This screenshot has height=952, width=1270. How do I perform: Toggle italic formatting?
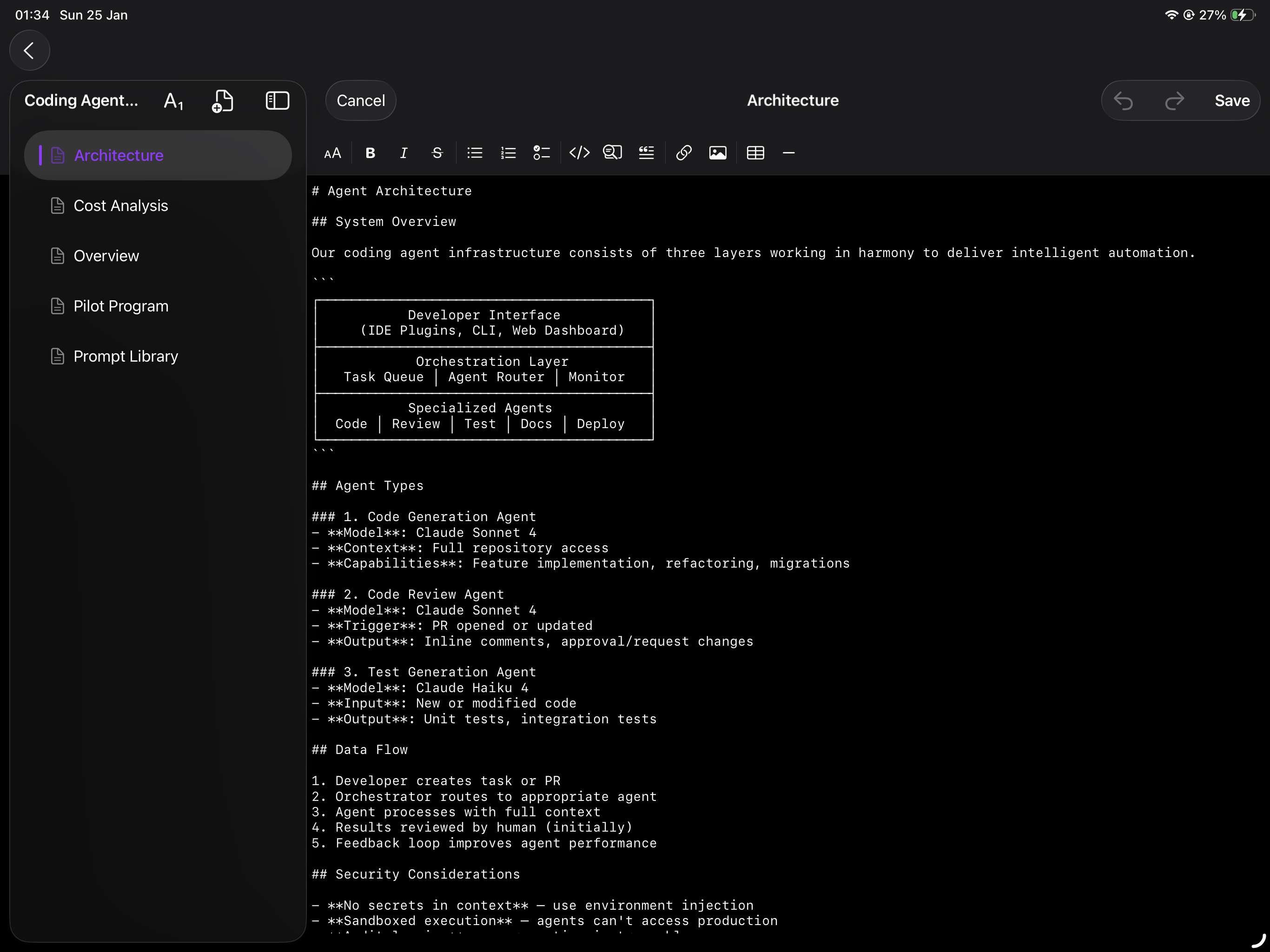coord(403,153)
